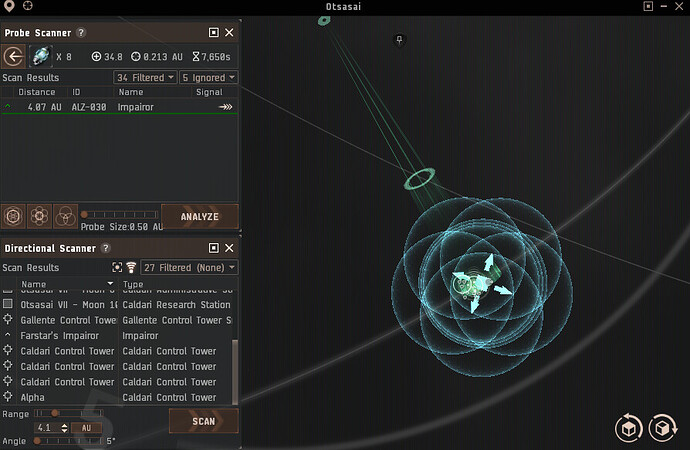690x450 pixels.
Task: Adjust the Range slider
Action: coord(68,413)
